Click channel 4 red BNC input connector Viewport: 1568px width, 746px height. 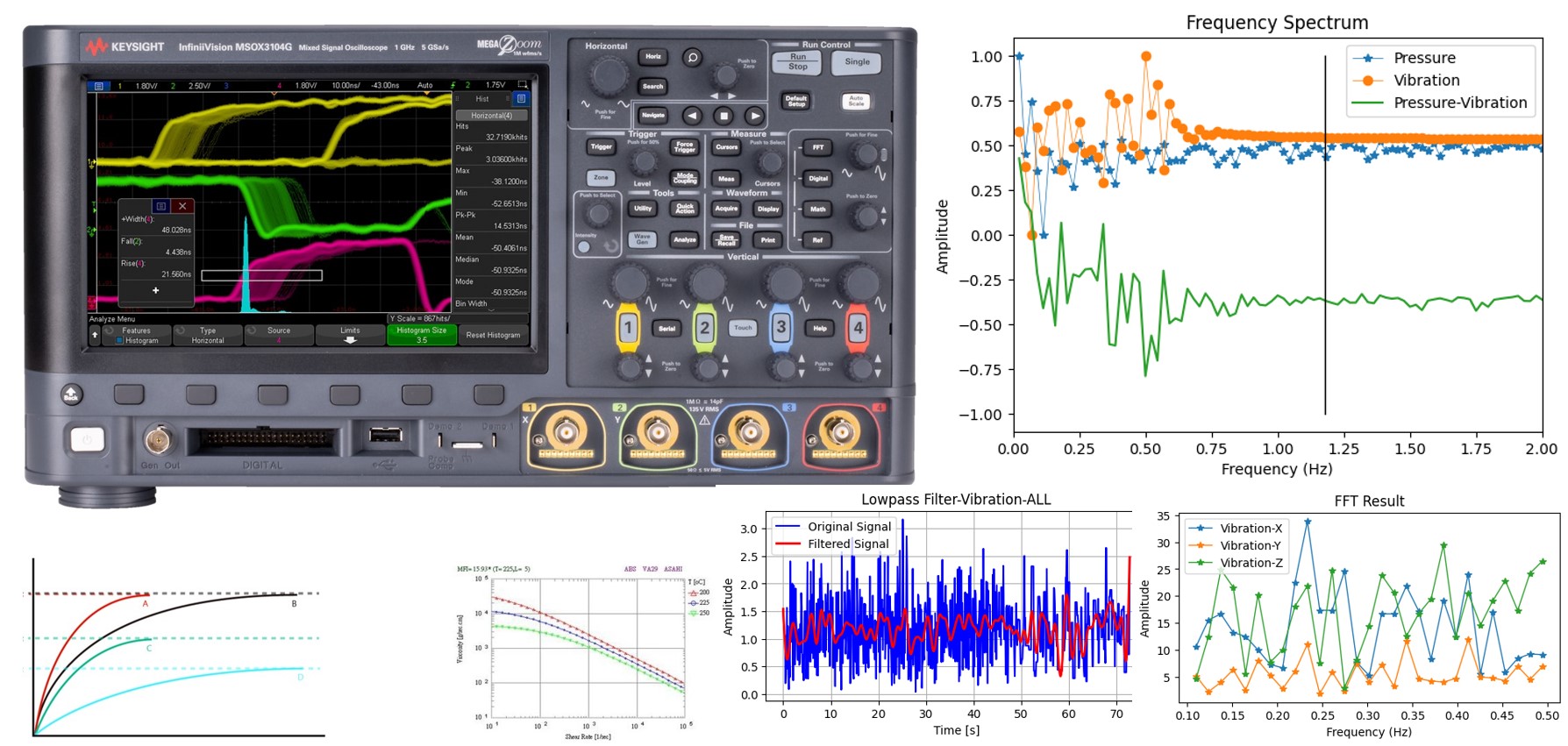coord(840,431)
